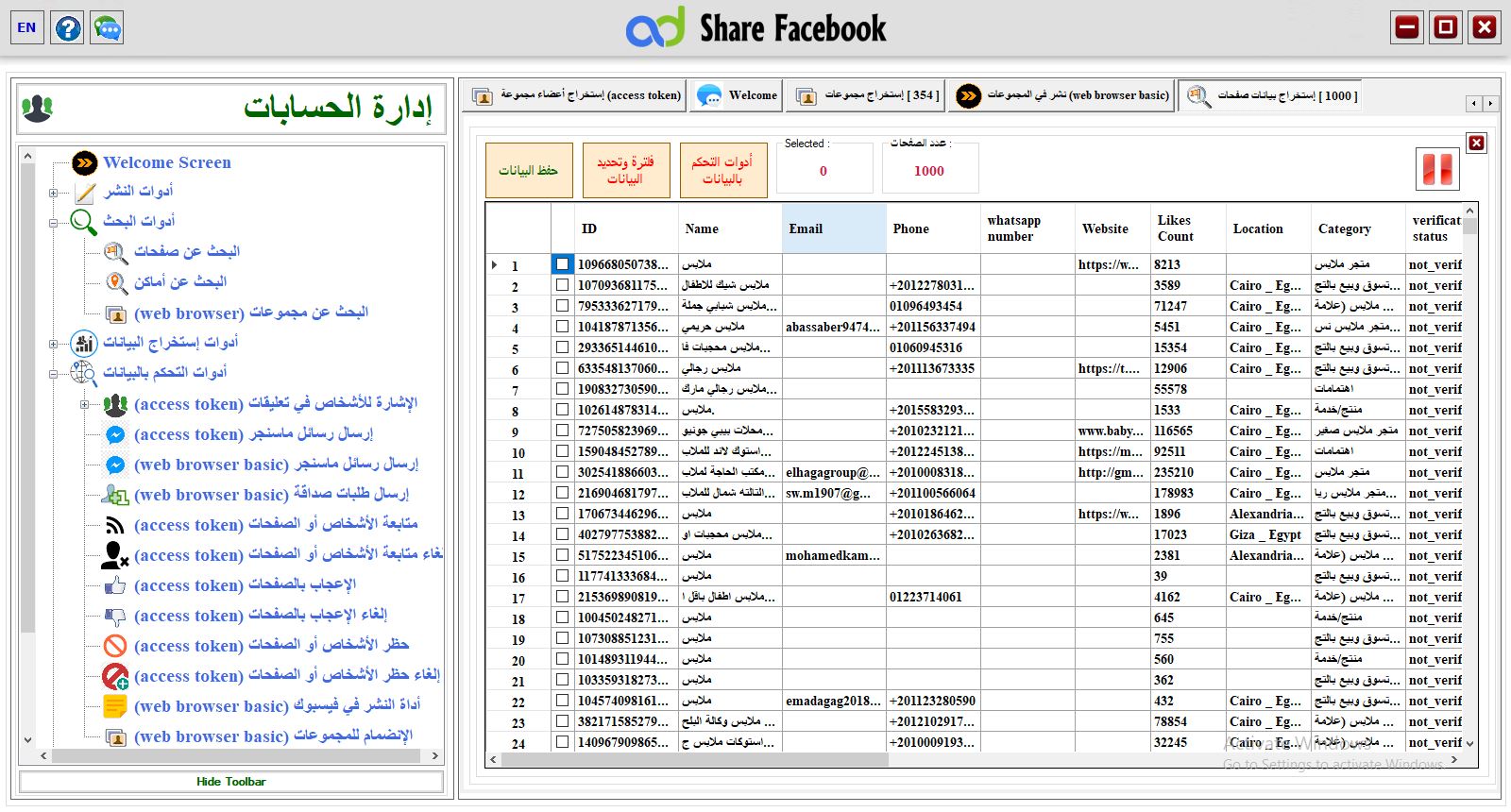This screenshot has height=812, width=1511.
Task: Switch to the إستخراج أعضاء مجموعة (access token) tab
Action: pos(576,95)
